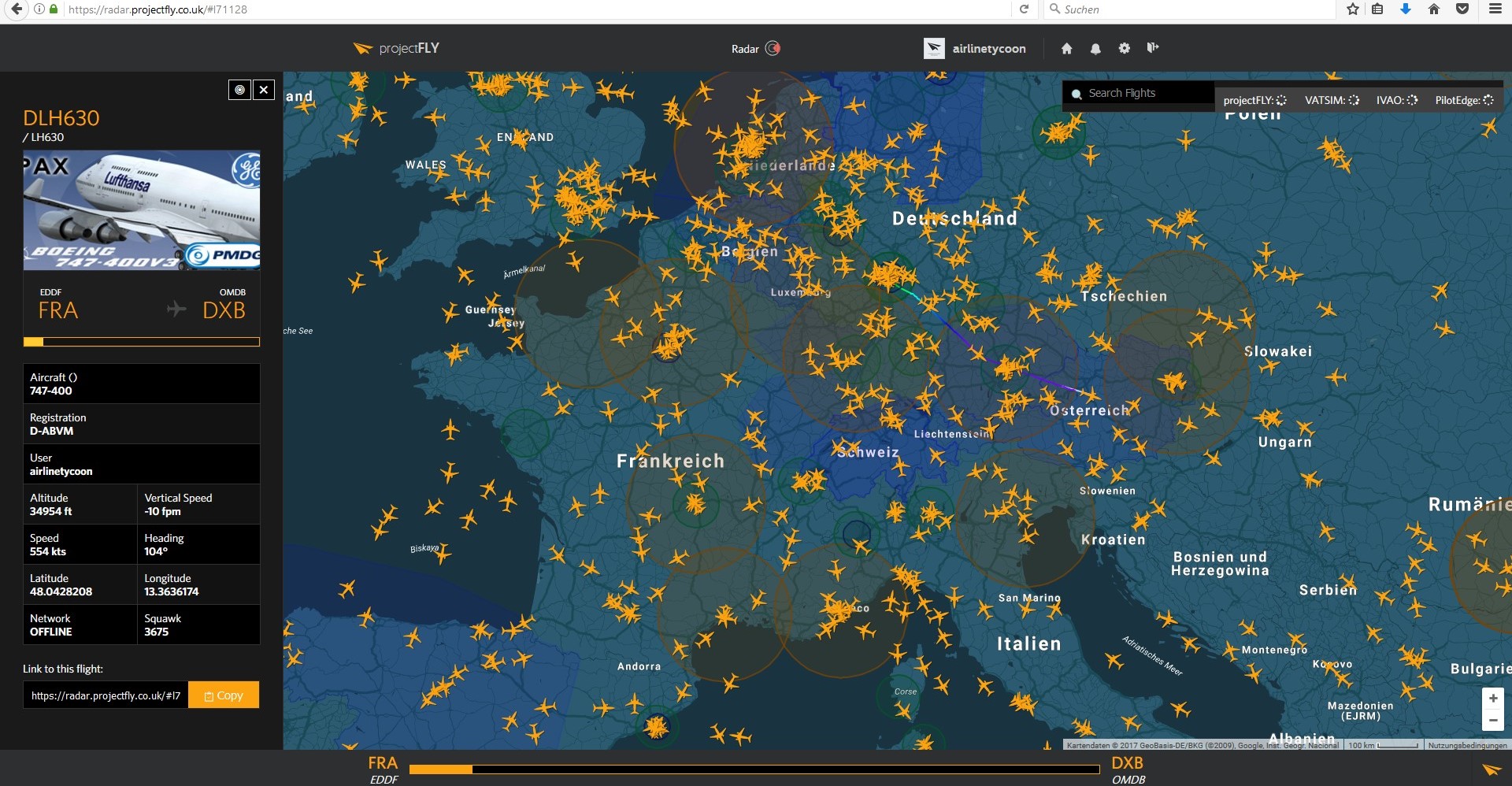Click the plane arrow between FRA and DXB
The height and width of the screenshot is (786, 1512).
176,310
